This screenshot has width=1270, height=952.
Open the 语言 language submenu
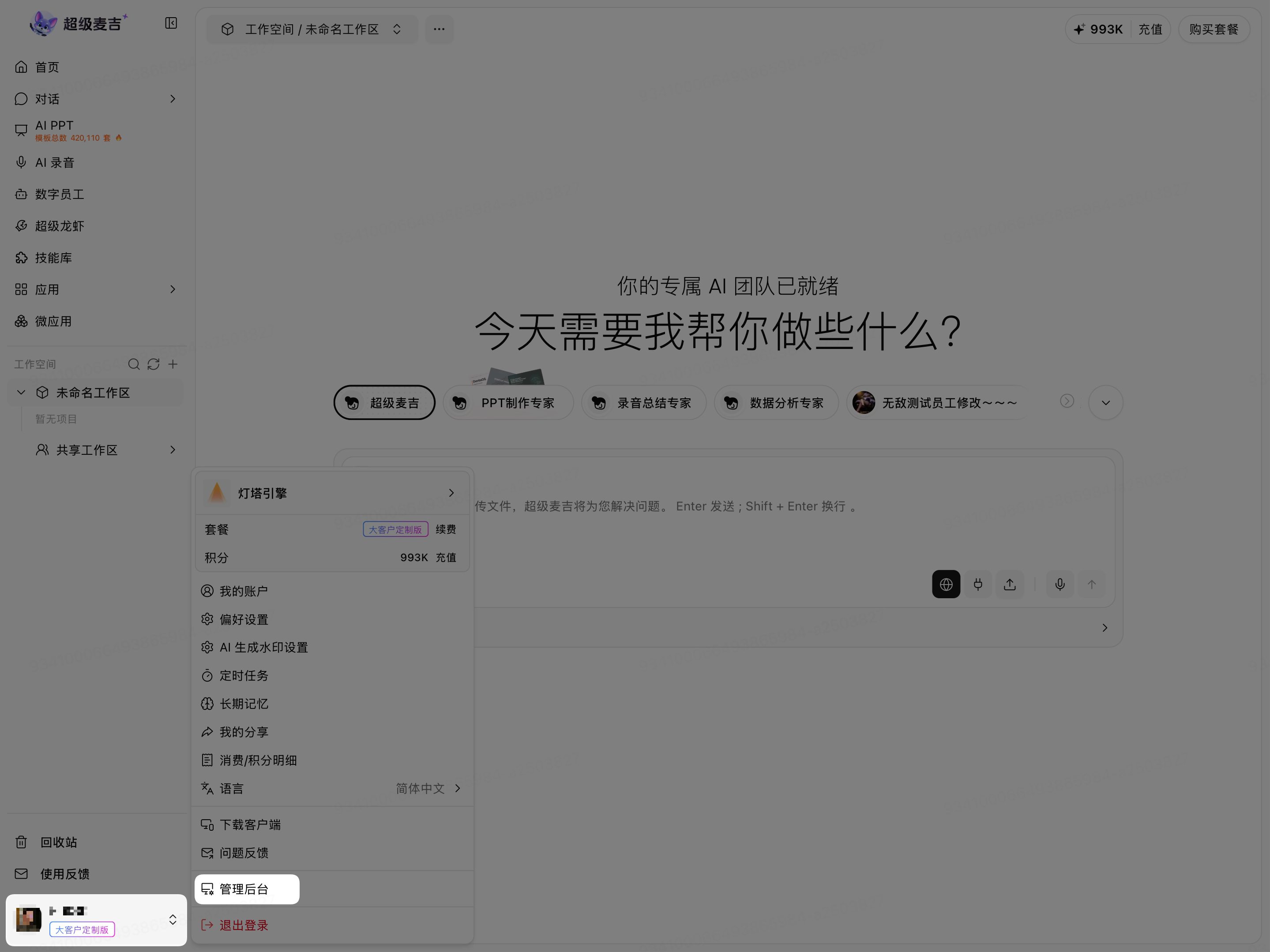click(332, 788)
